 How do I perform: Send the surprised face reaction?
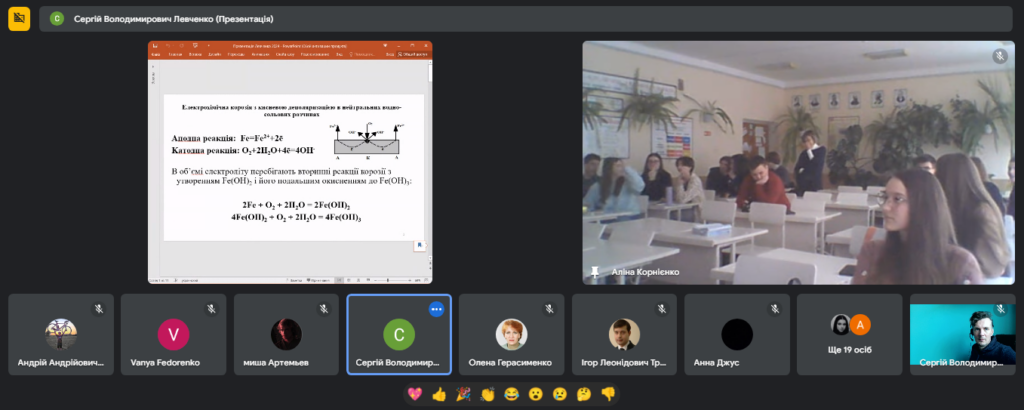[x=536, y=394]
